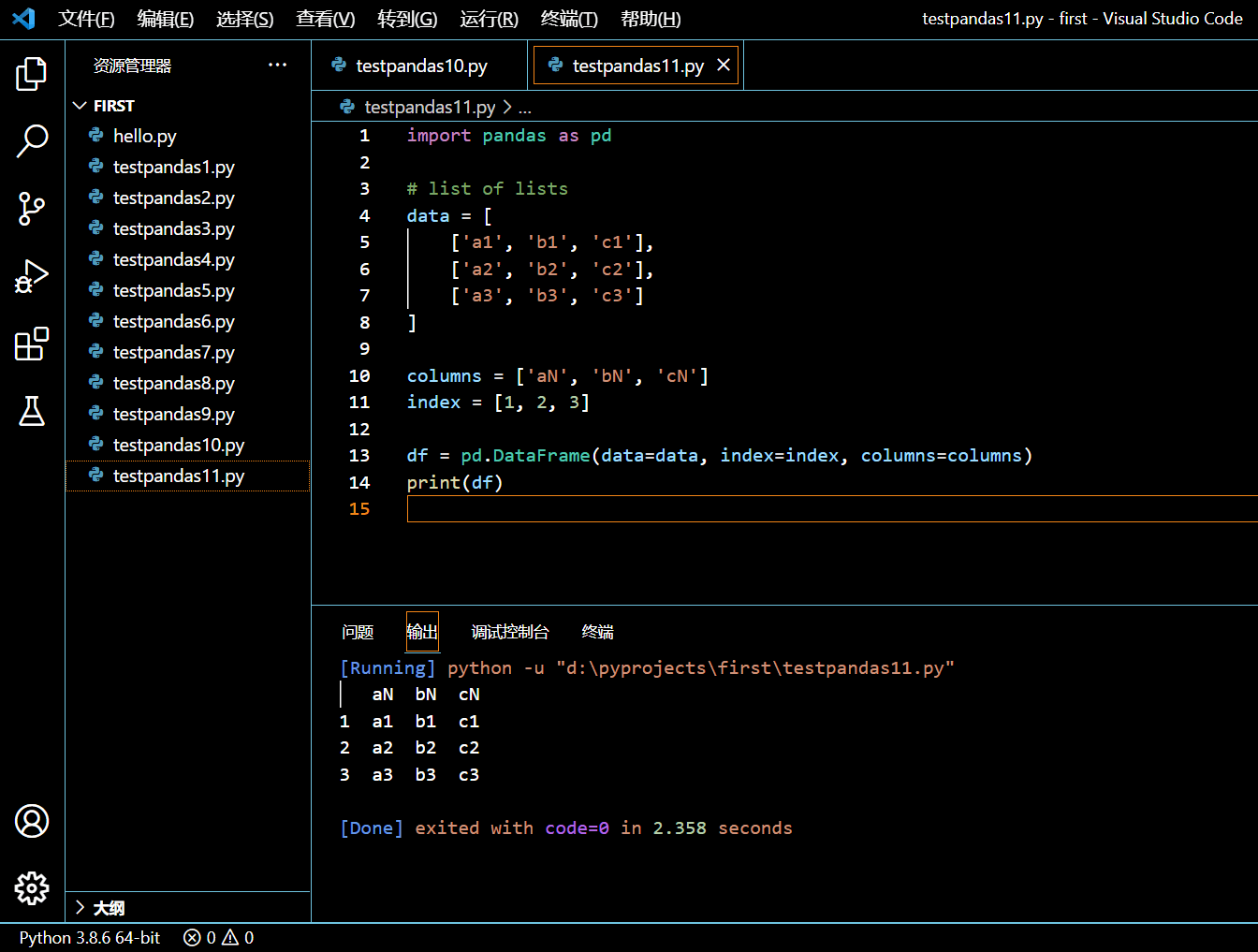Click the '[Done] exited with code=0' line
This screenshot has height=952, width=1258.
point(566,828)
